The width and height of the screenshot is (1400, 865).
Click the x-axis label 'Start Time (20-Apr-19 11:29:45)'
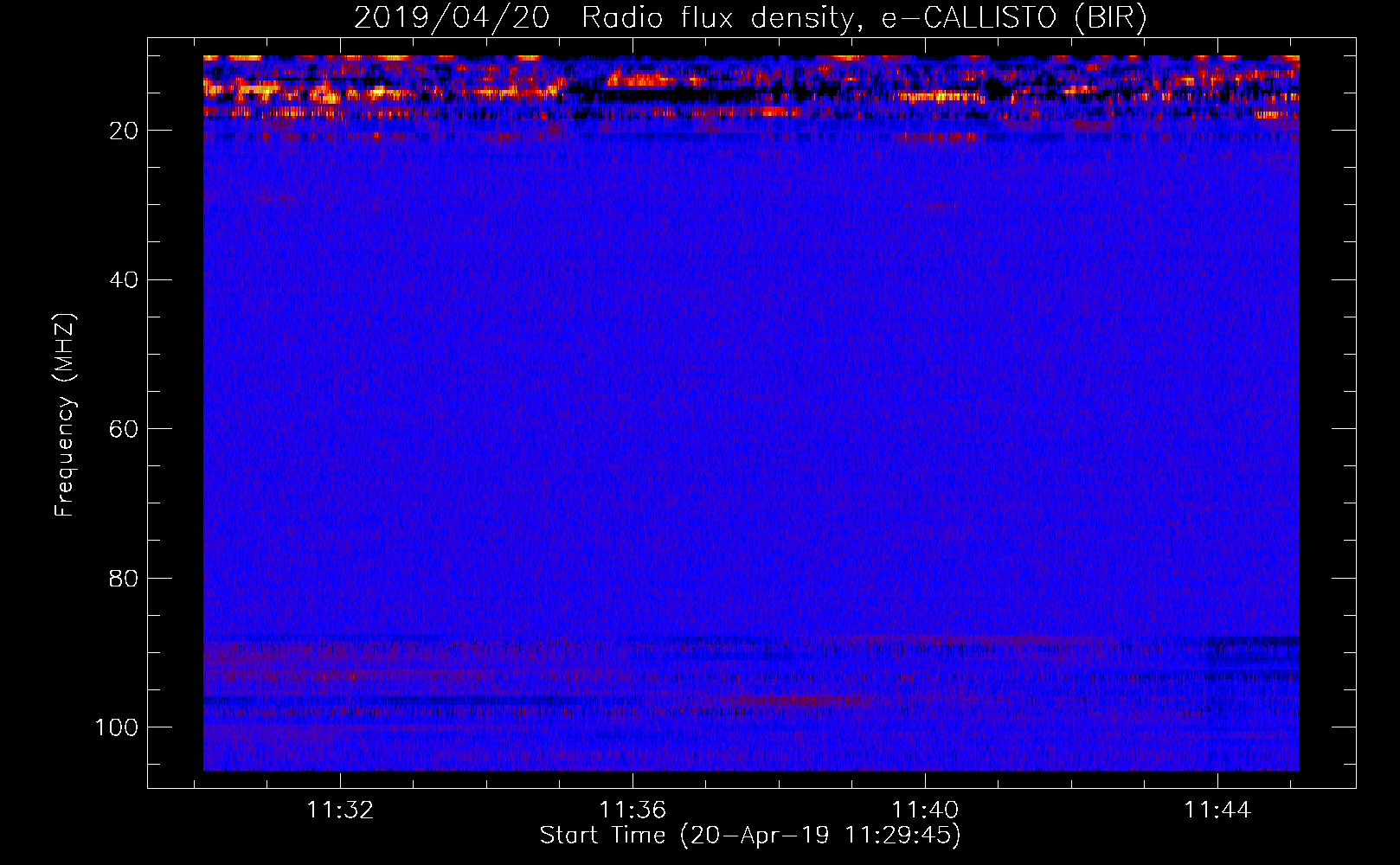750,836
